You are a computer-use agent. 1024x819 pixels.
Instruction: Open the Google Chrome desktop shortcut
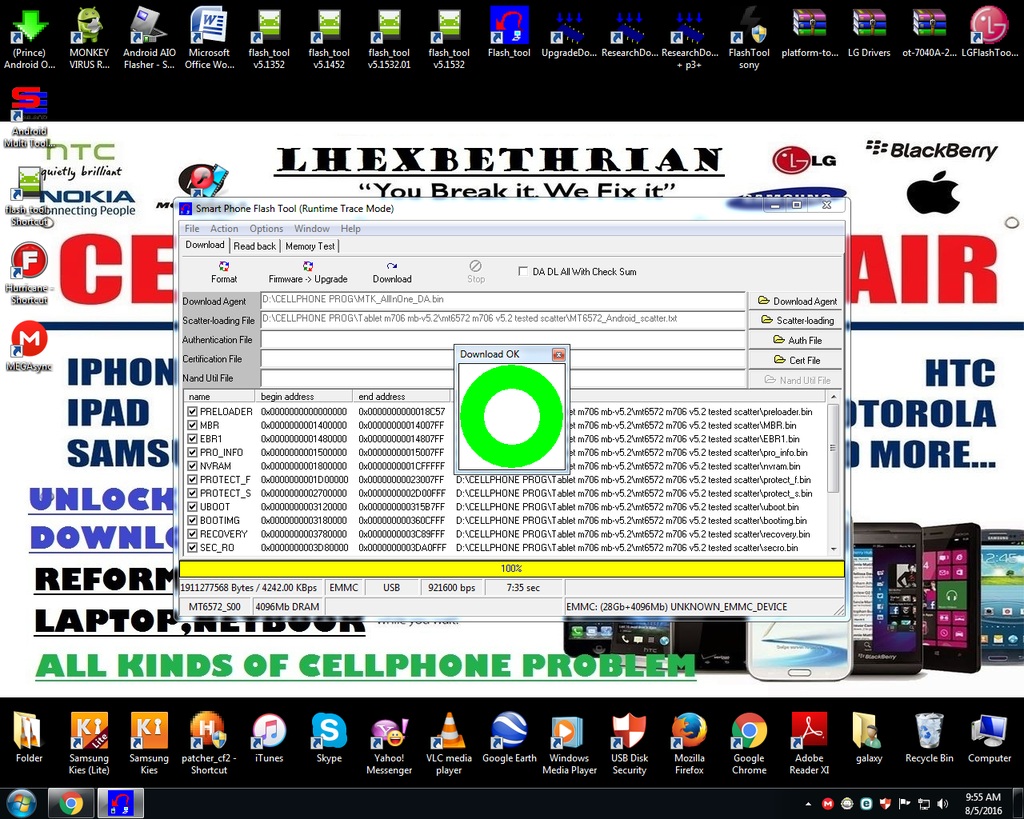(x=749, y=733)
